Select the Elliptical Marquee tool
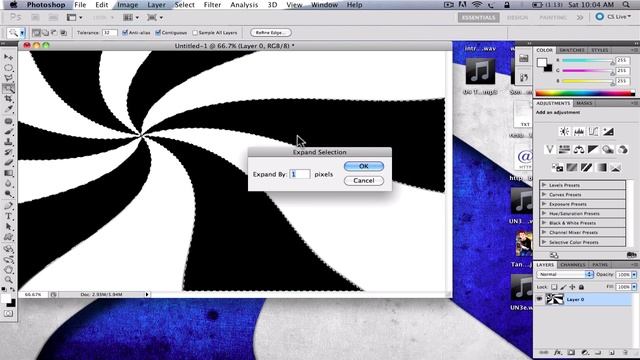The image size is (640, 360). tap(8, 68)
